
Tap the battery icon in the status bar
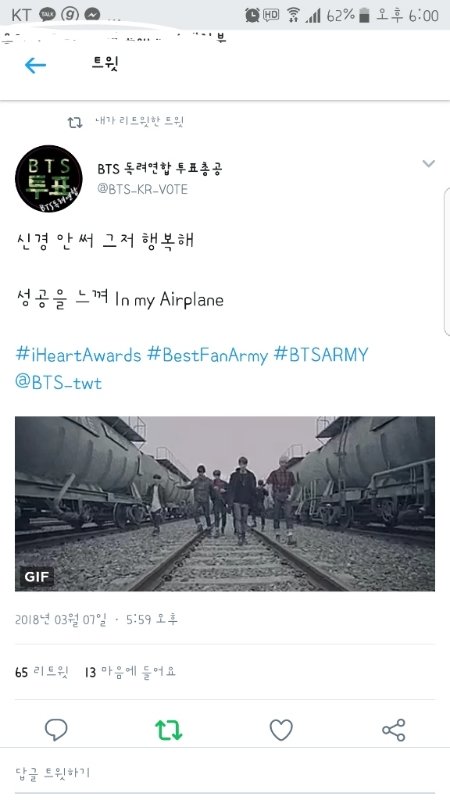pos(364,16)
